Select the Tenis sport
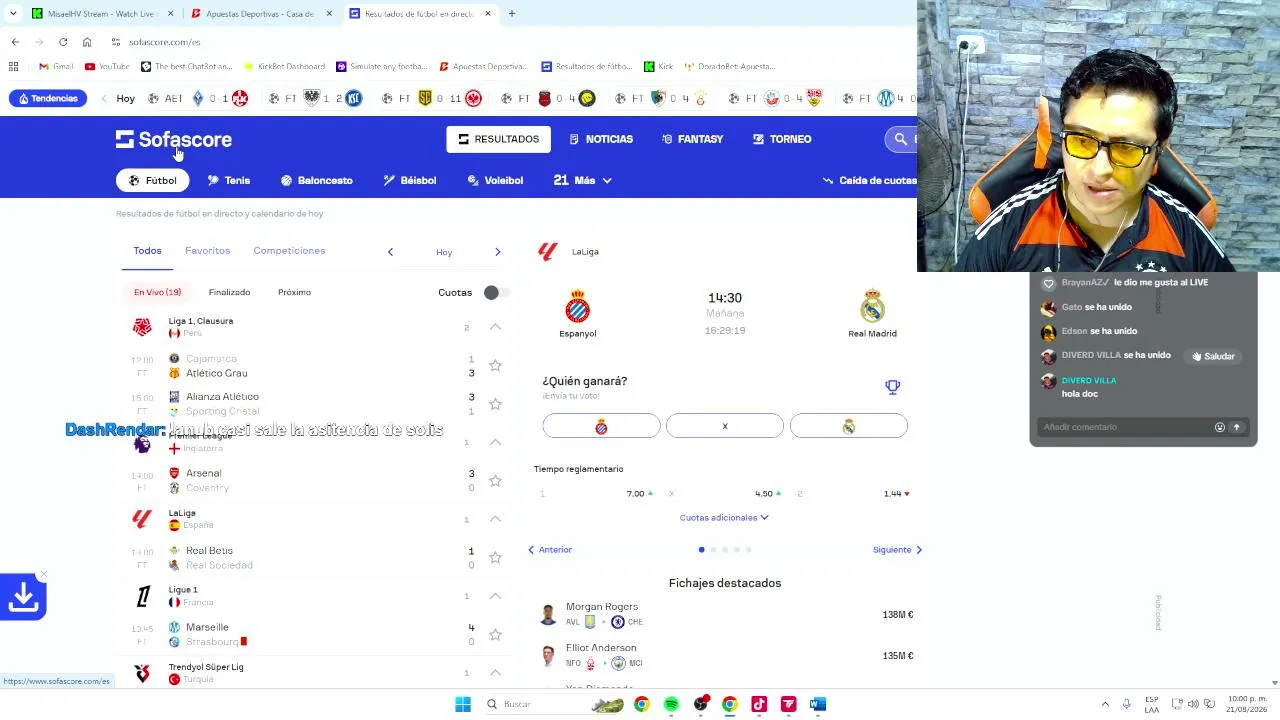The width and height of the screenshot is (1280, 720). pos(229,180)
